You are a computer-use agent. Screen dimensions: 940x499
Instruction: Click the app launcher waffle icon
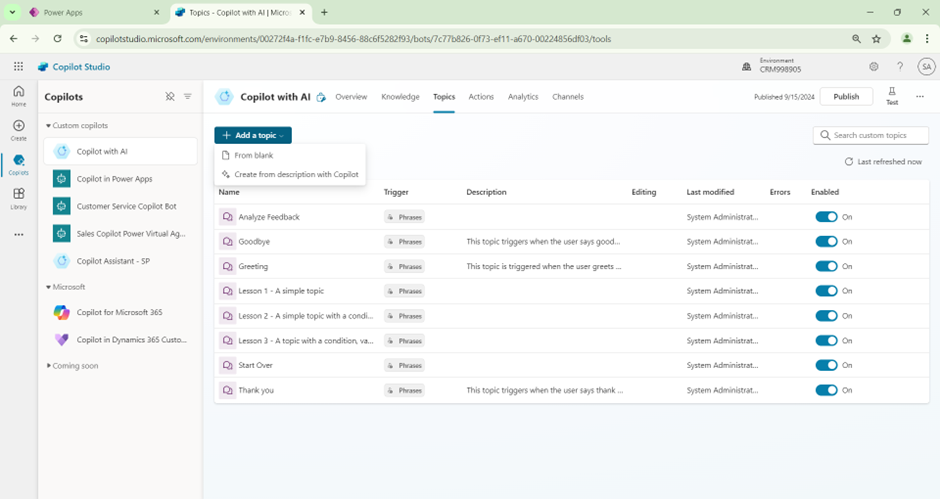[18, 67]
